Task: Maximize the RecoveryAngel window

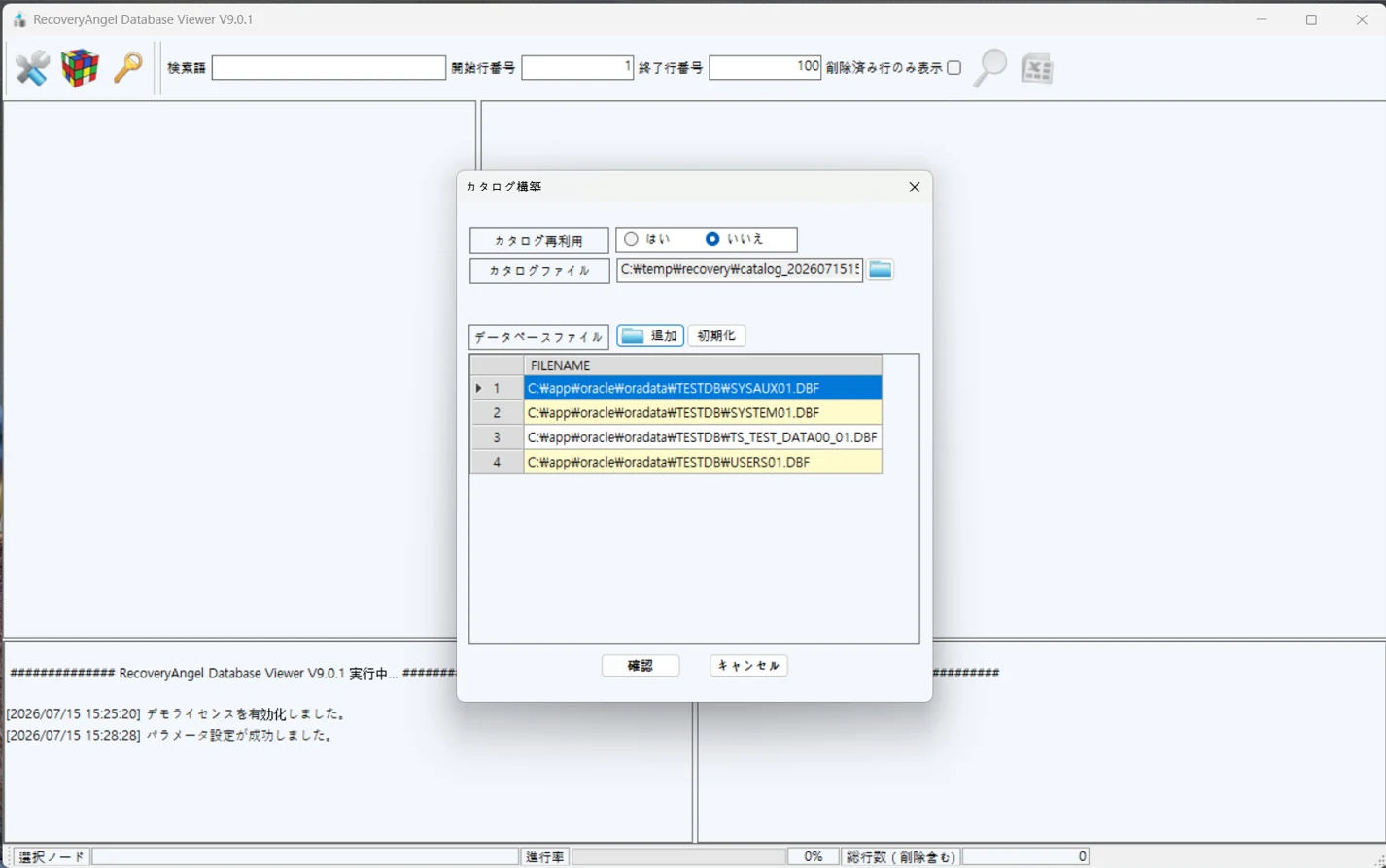Action: pyautogui.click(x=1311, y=19)
